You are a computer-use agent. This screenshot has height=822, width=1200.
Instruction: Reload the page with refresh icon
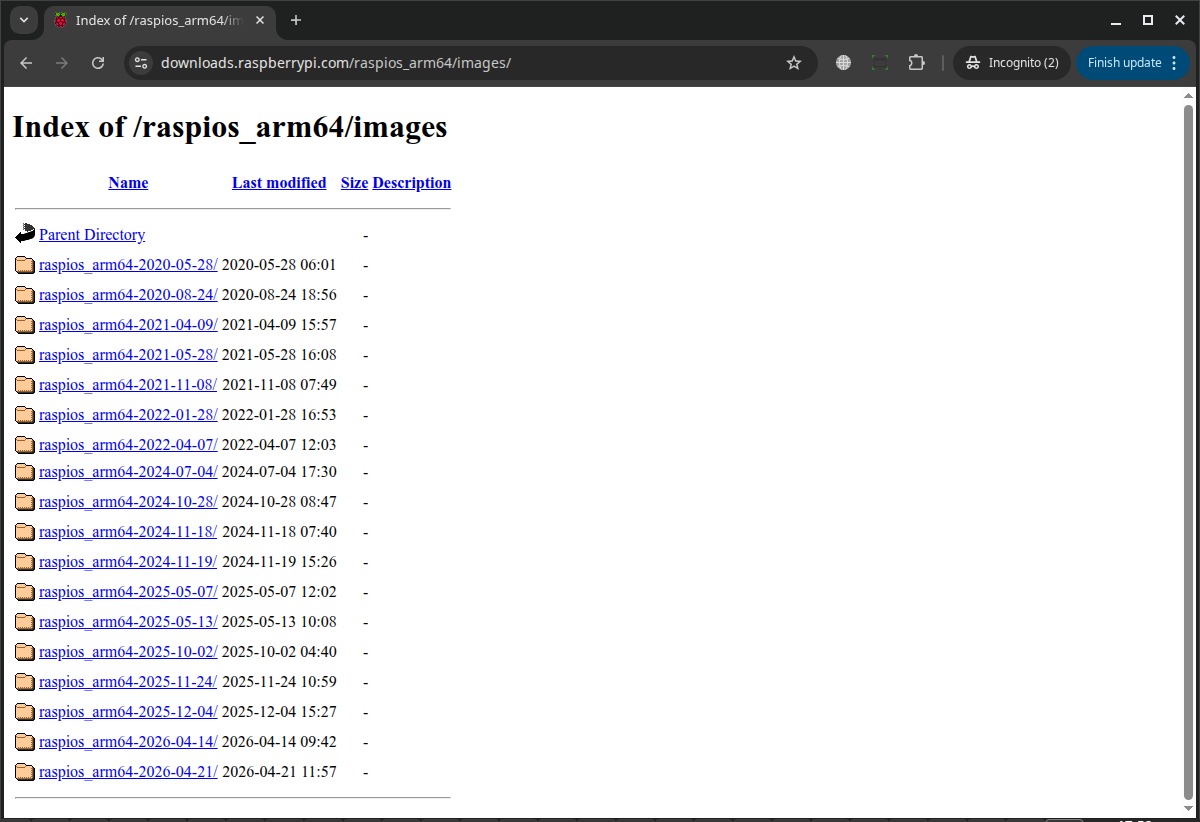(98, 63)
